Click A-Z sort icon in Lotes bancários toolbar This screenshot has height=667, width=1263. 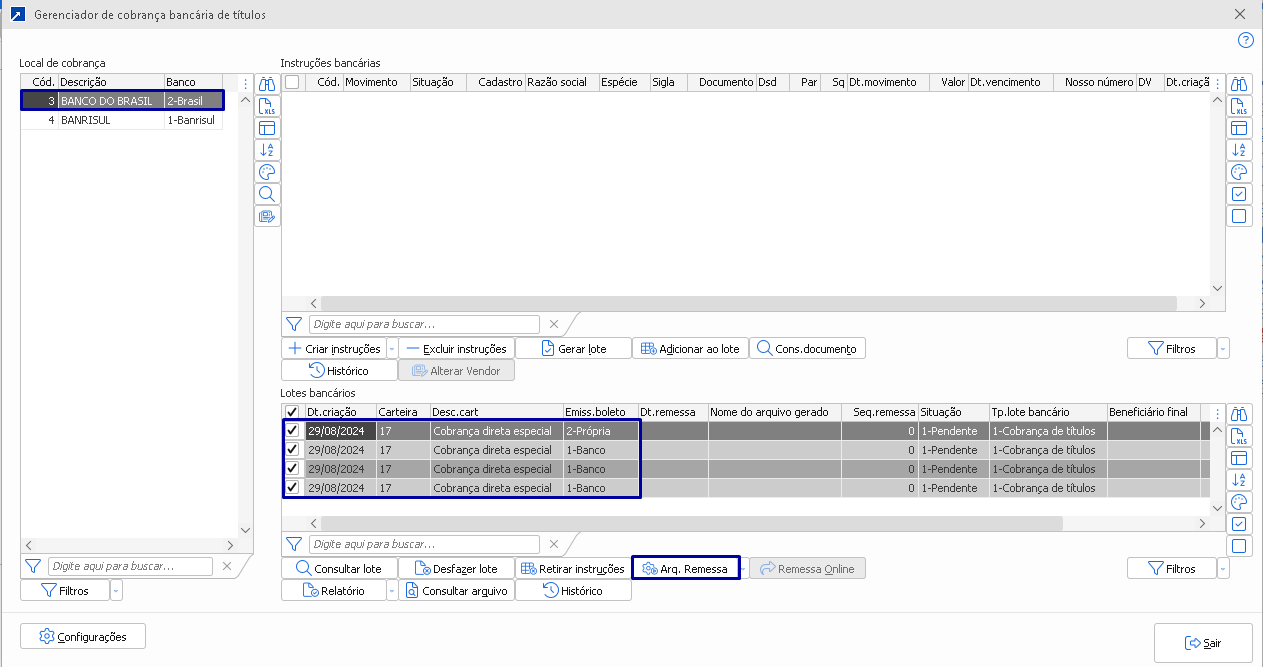pos(1239,480)
